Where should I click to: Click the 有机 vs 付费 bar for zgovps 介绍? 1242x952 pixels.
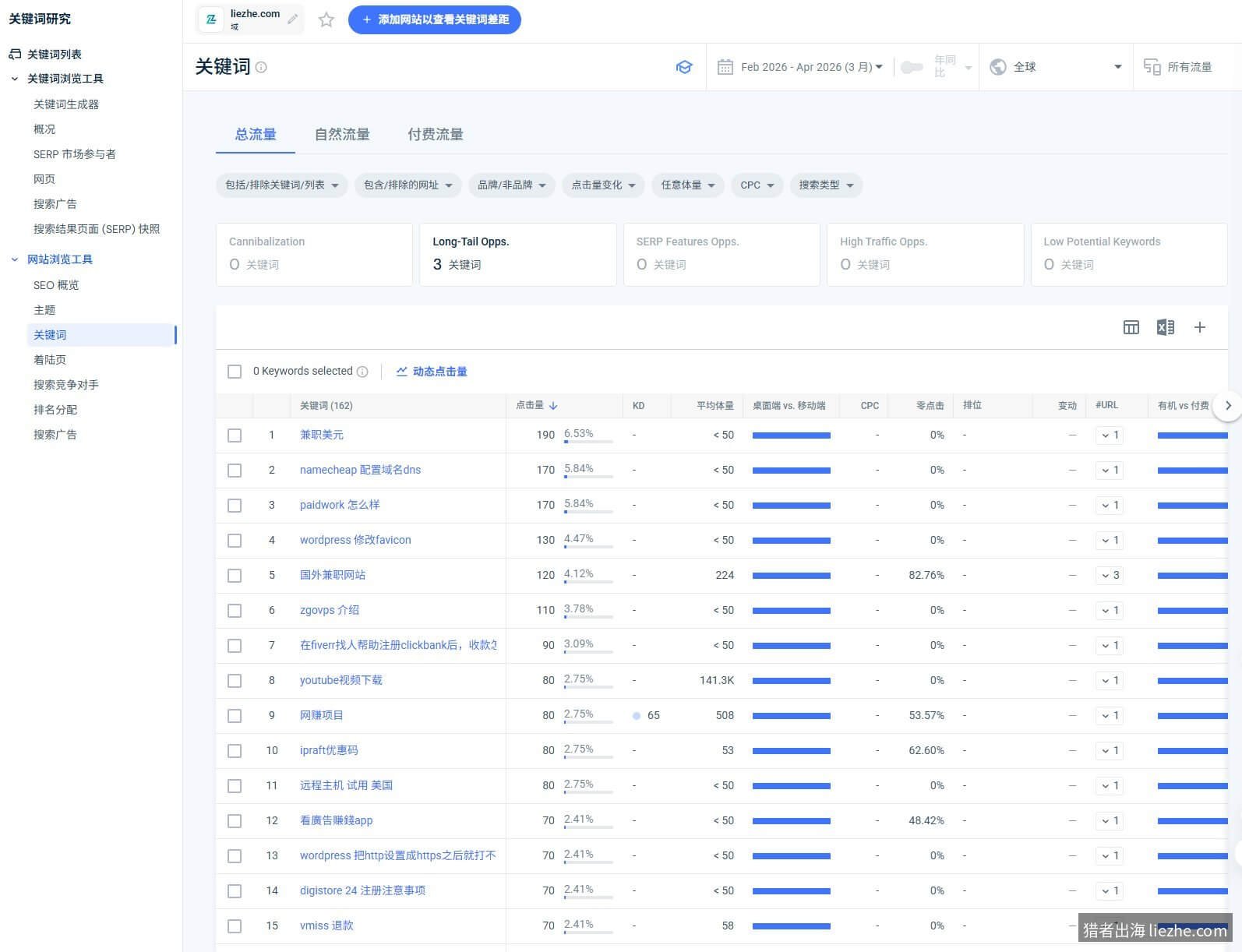(x=1193, y=611)
